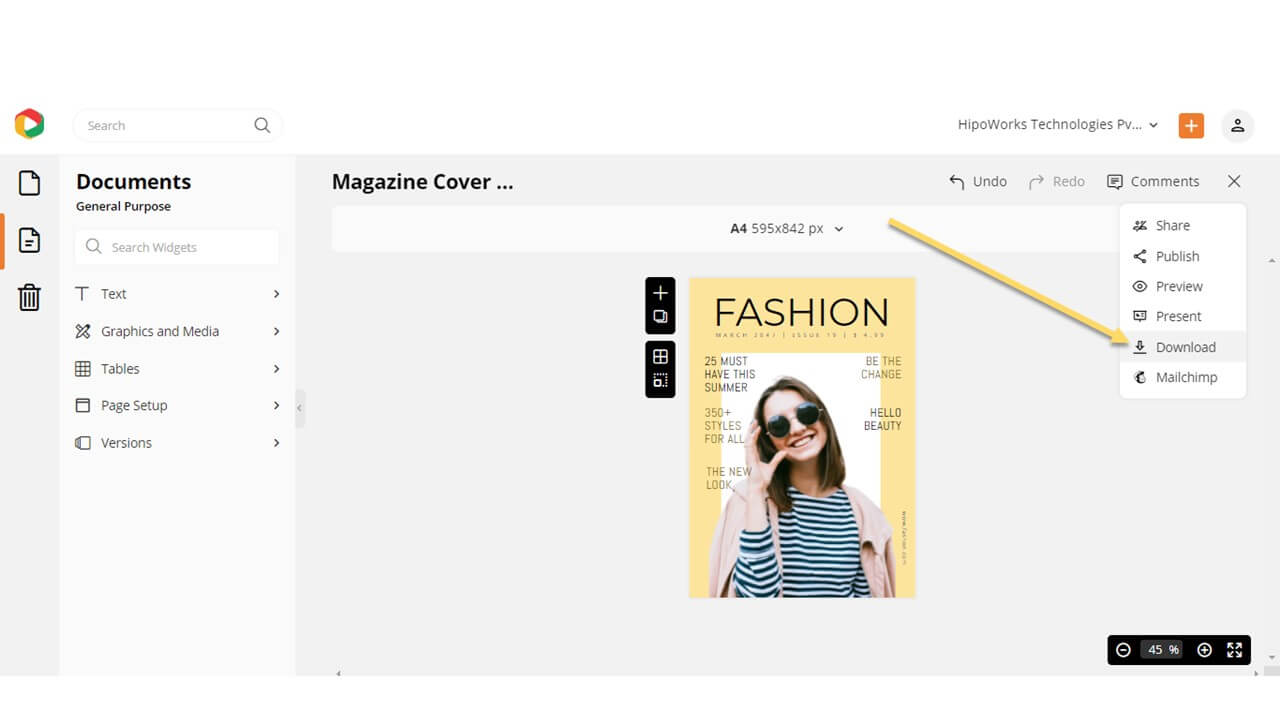Open the A4 page size dropdown
Viewport: 1280px width, 720px height.
(786, 228)
